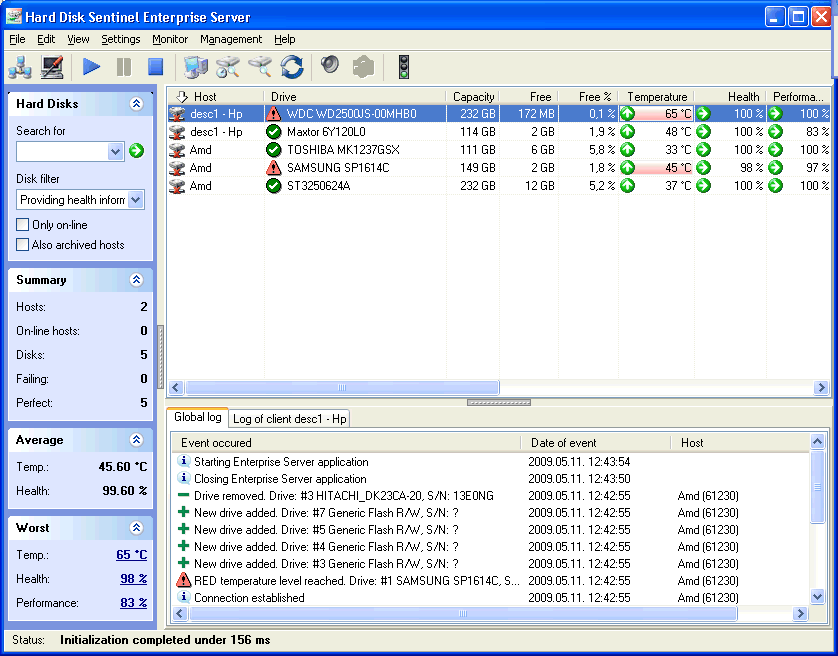Click warning icon of SAMSUNG SP1614C drive
This screenshot has width=838, height=656.
[273, 168]
